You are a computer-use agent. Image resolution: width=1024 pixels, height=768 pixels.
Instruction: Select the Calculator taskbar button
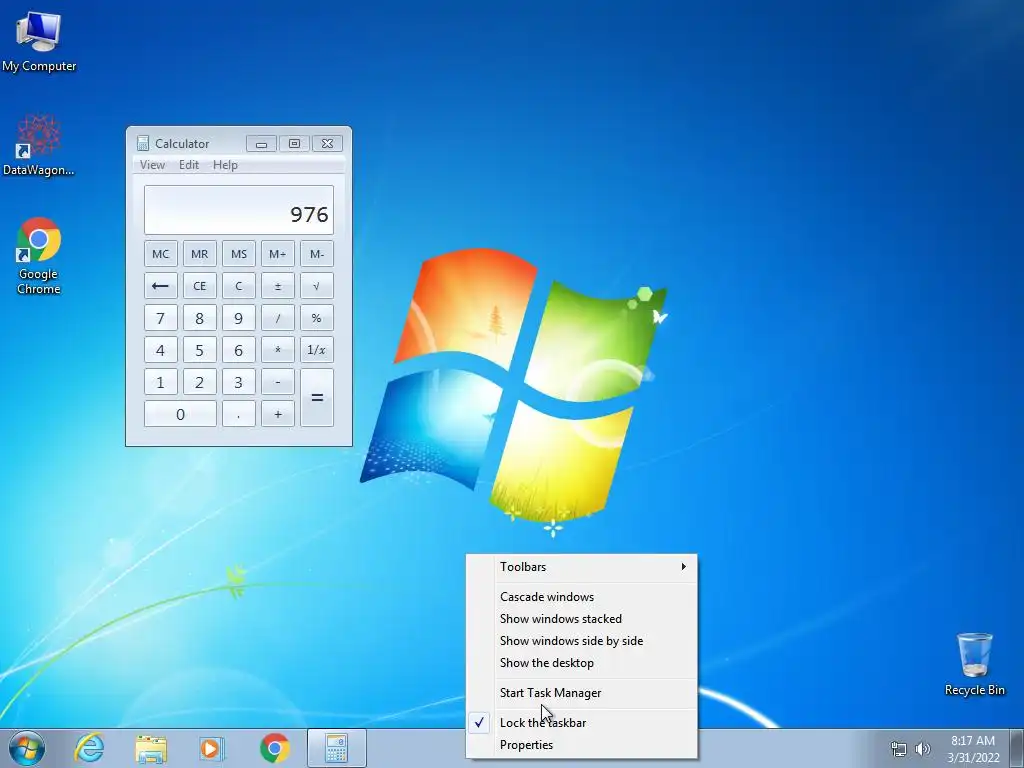pos(337,748)
